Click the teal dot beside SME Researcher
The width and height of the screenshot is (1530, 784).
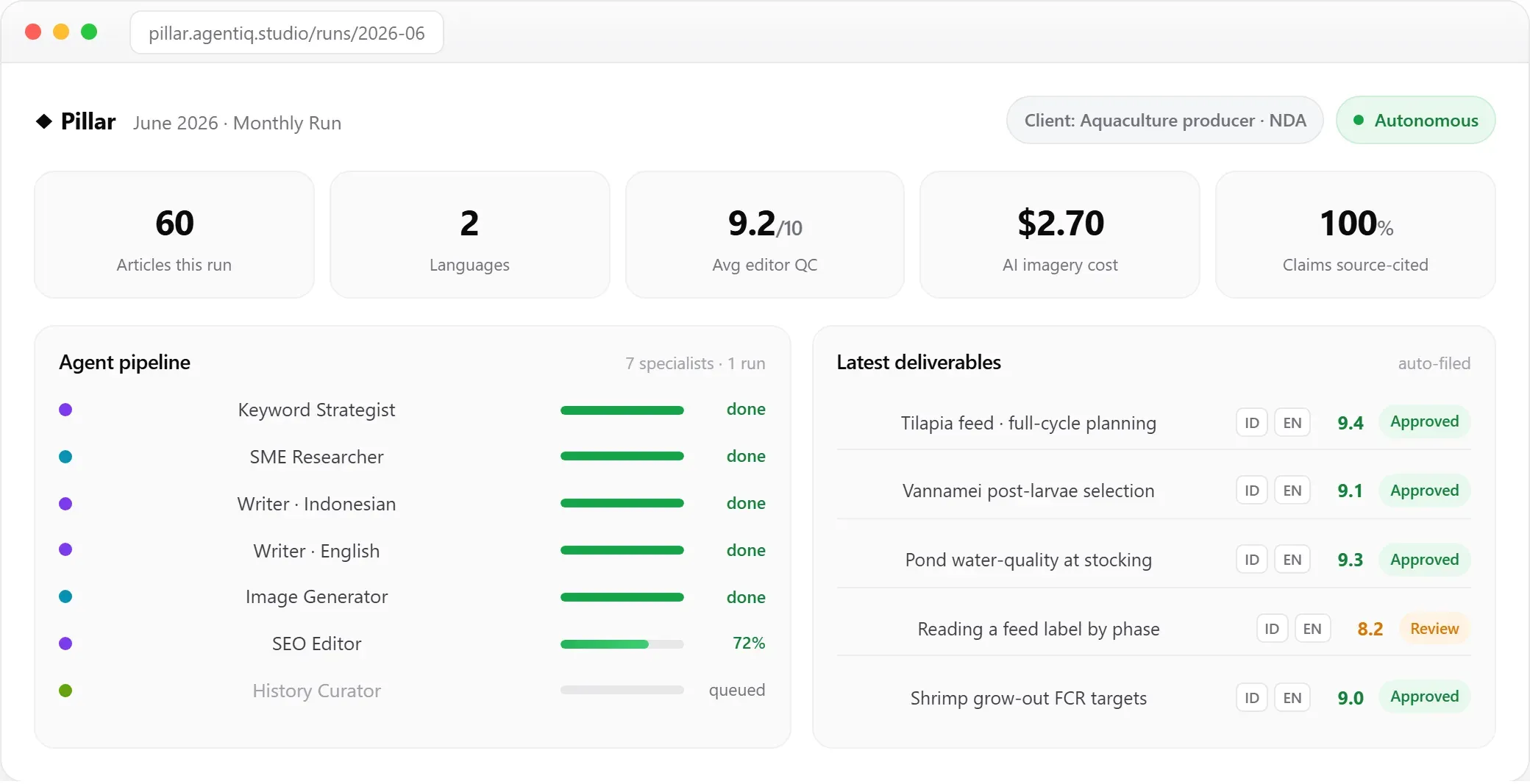click(x=65, y=457)
